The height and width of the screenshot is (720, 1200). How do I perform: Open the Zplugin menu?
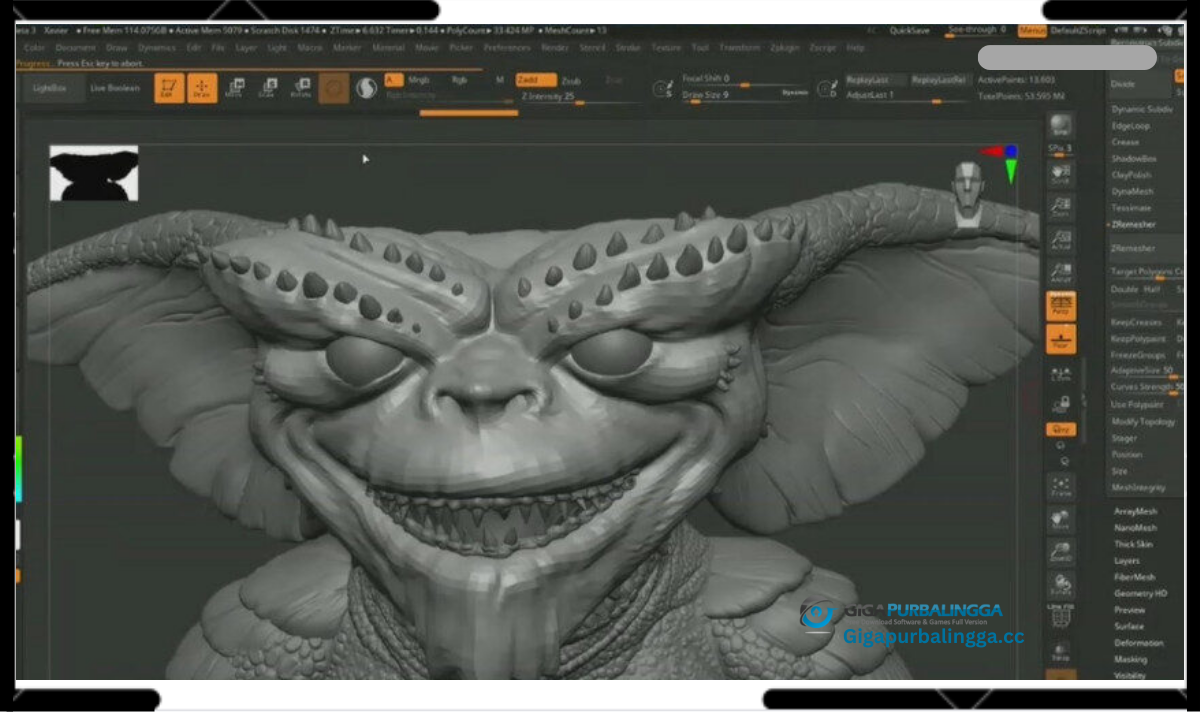point(785,47)
